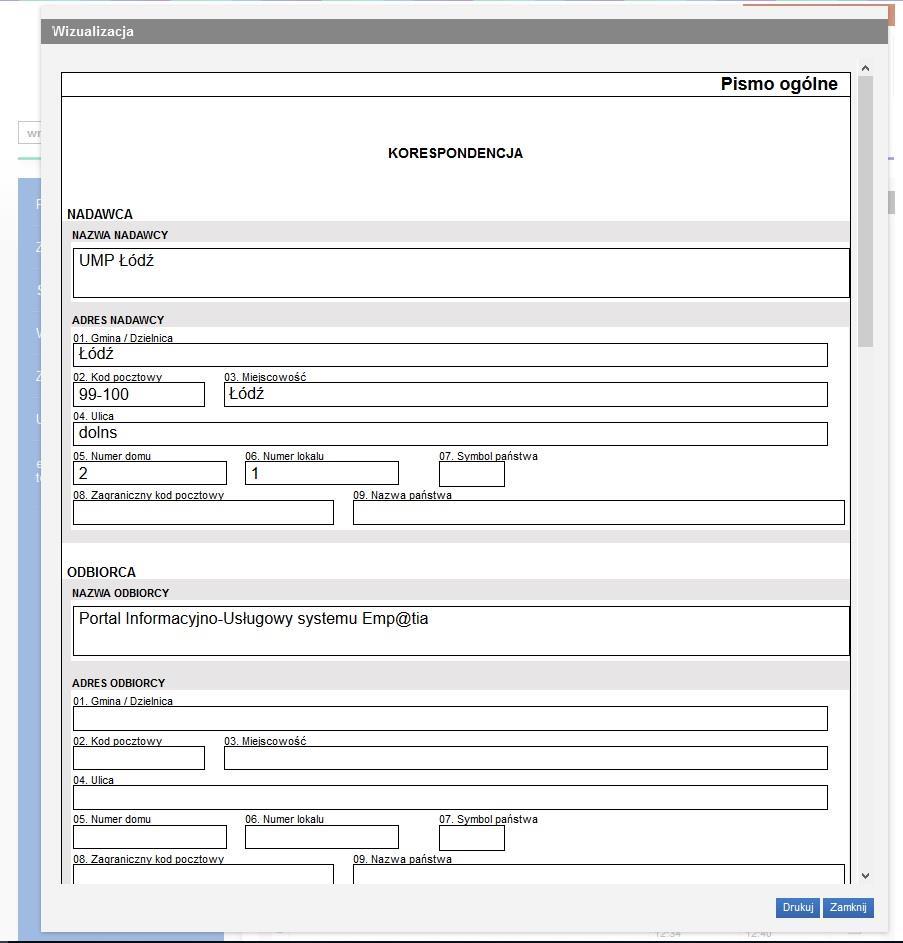Click the 'NAZWA ODBIORCY' label
This screenshot has width=903, height=943.
[120, 593]
